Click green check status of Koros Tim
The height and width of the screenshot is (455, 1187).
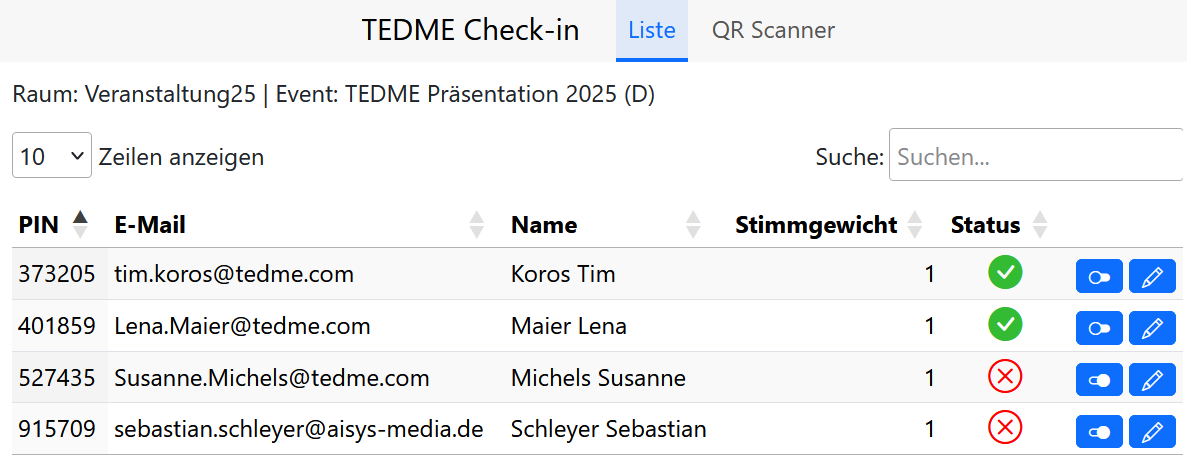pos(1005,273)
